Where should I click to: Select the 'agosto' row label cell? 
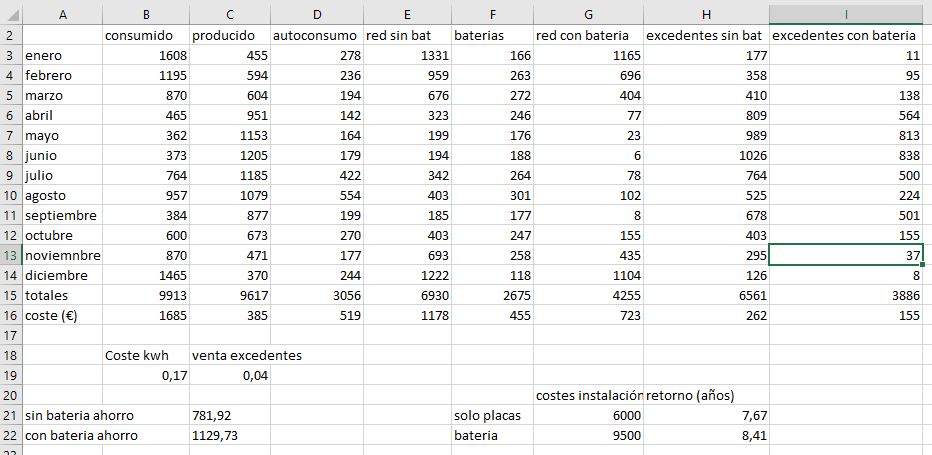coord(62,196)
